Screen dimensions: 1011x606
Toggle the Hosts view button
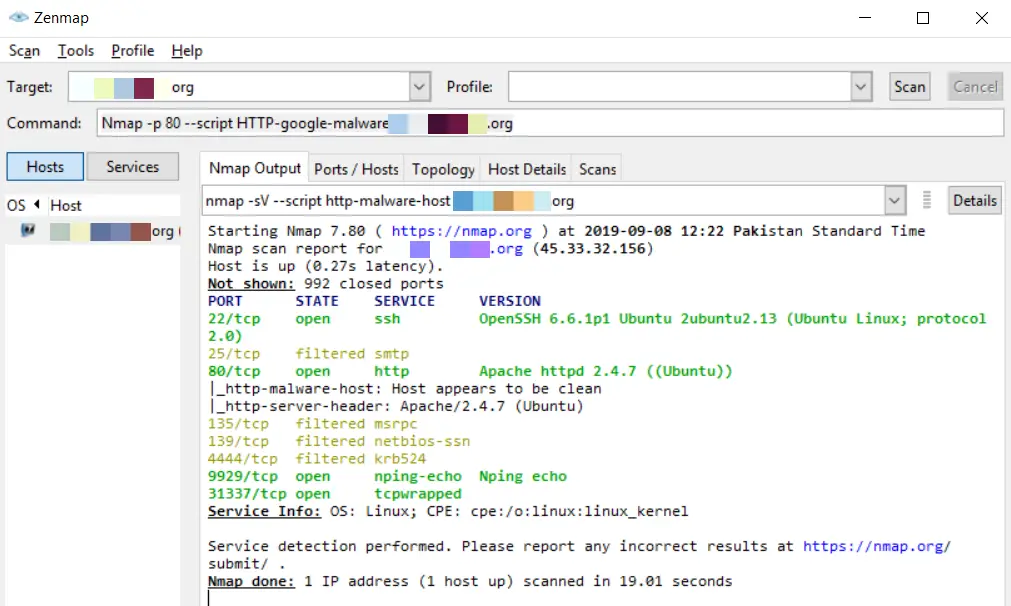45,167
